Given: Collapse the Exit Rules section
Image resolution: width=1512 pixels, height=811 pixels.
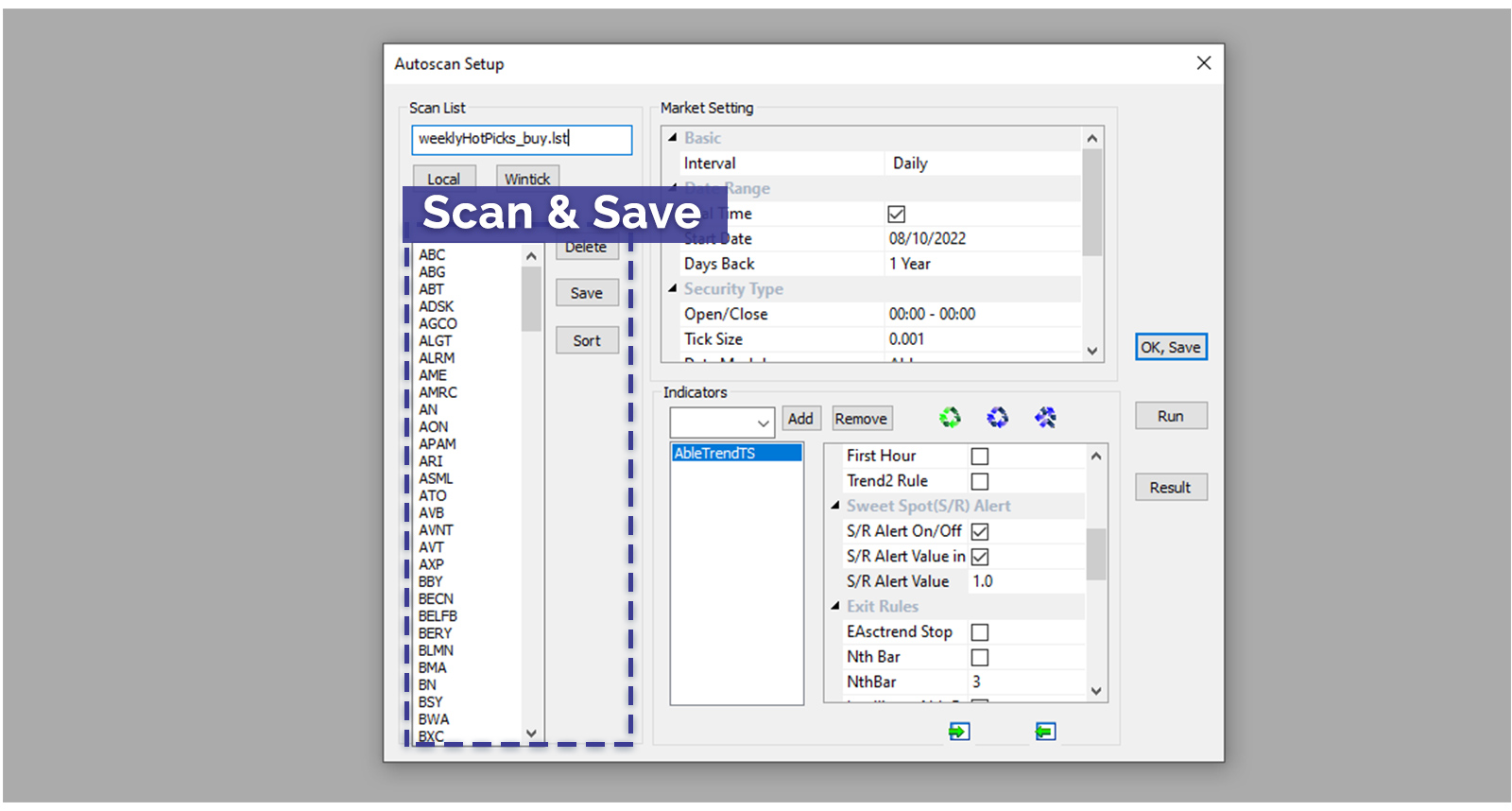Looking at the screenshot, I should (835, 606).
